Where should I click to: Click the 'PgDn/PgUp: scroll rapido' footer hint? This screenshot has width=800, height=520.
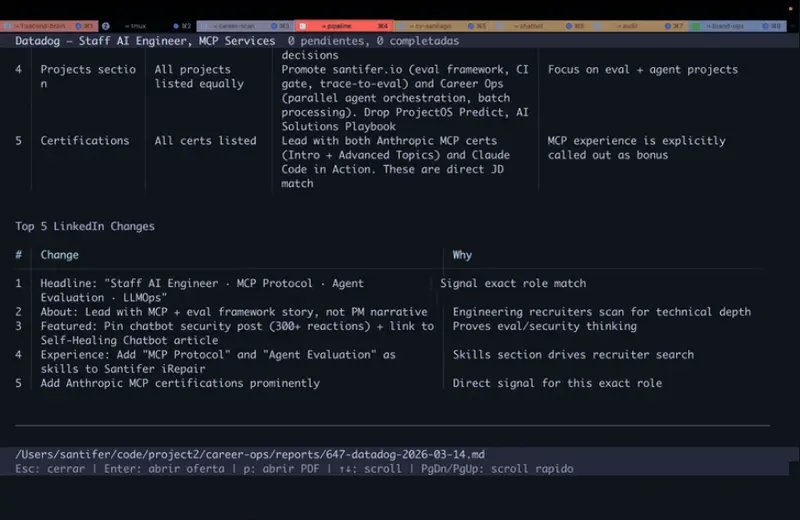coord(497,468)
